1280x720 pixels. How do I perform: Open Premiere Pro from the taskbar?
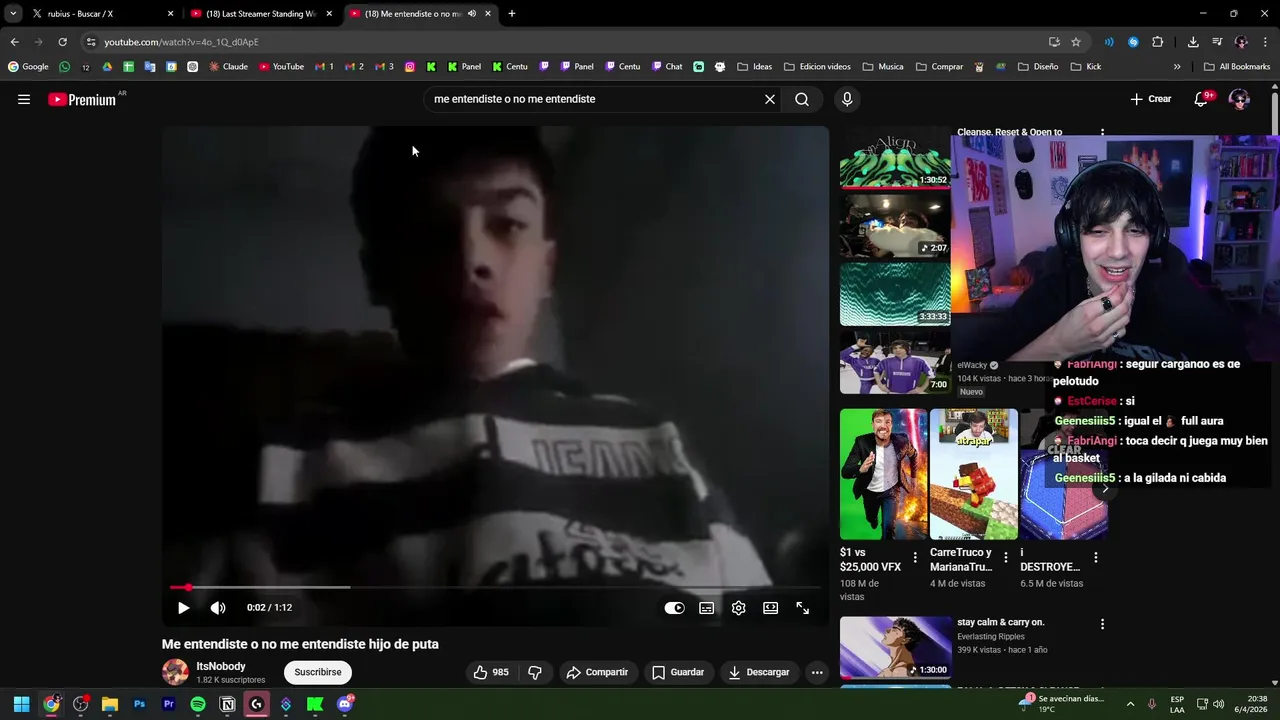tap(168, 704)
